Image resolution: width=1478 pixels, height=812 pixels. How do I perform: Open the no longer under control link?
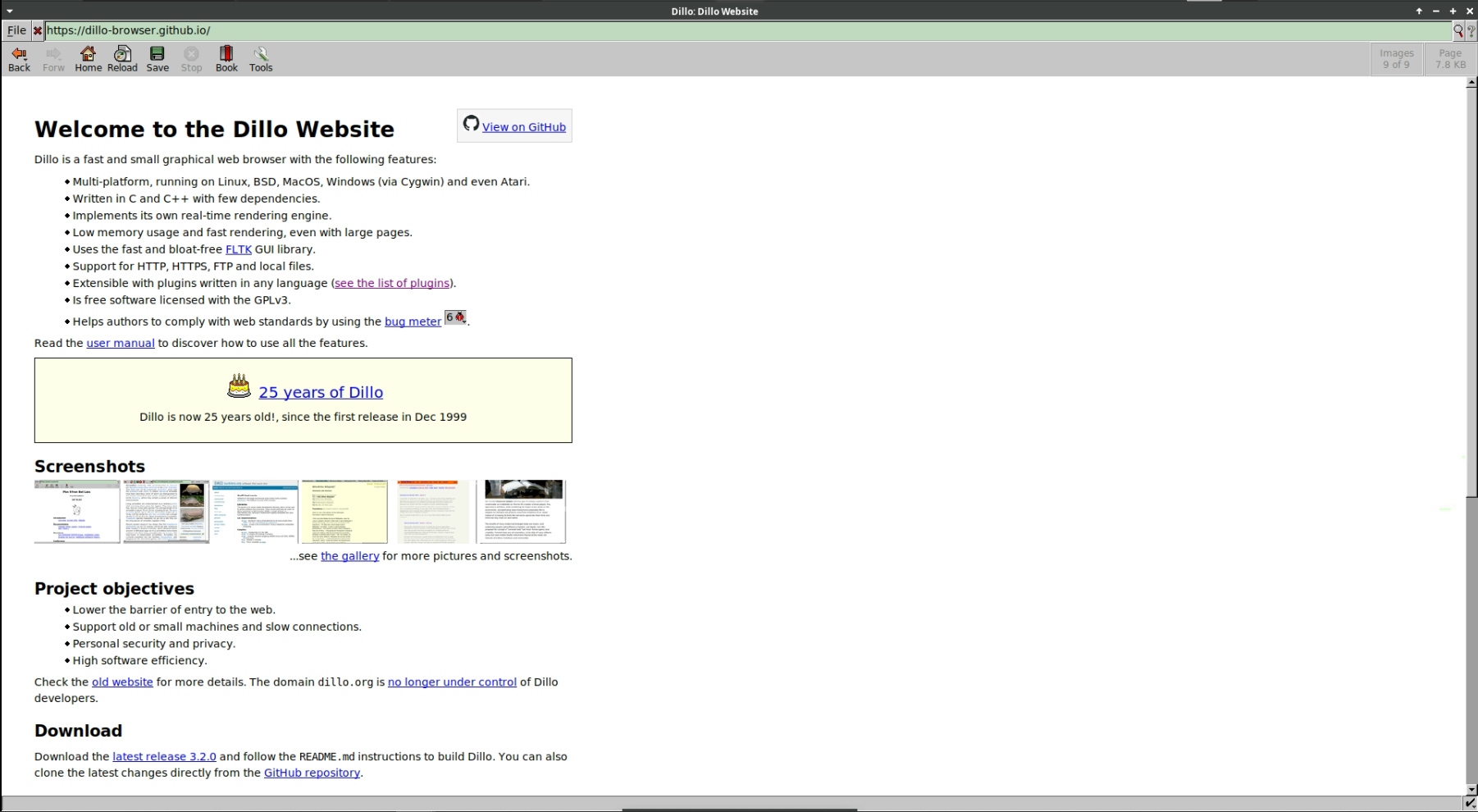452,682
